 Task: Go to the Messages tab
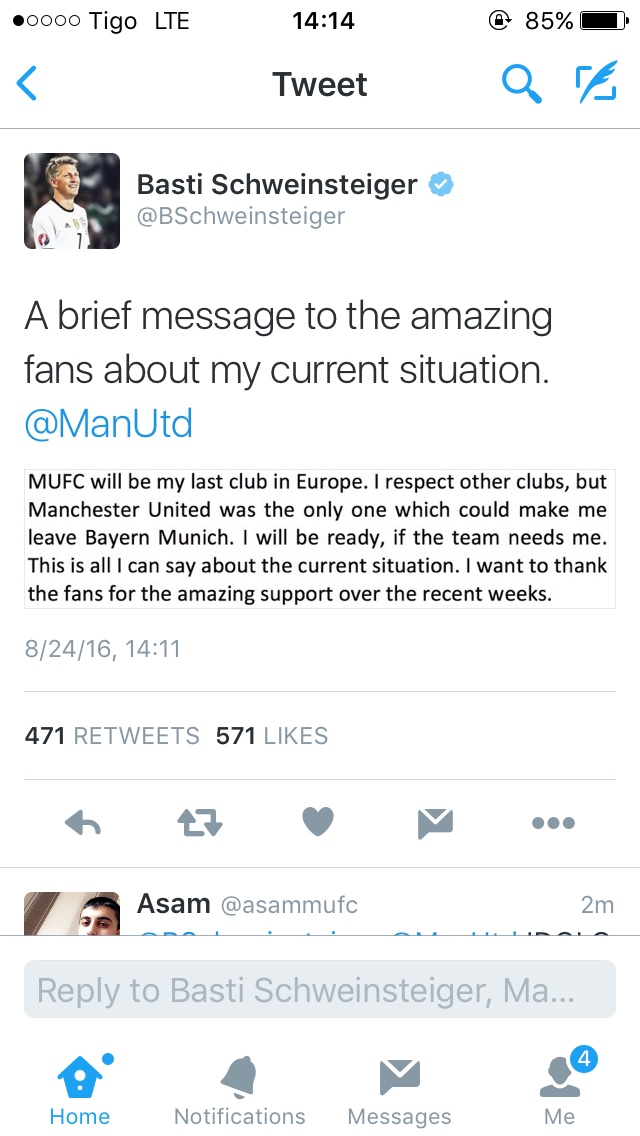point(399,1088)
